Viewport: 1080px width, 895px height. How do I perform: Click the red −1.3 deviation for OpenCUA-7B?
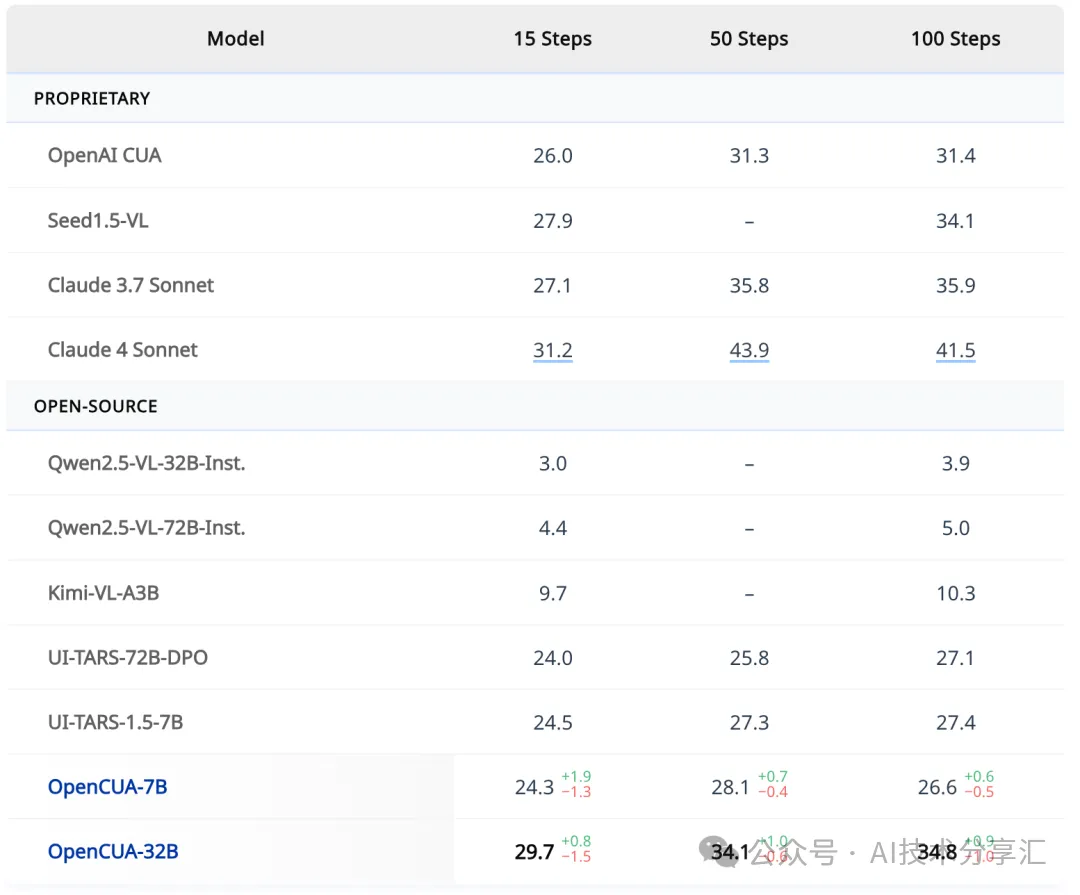coord(576,793)
